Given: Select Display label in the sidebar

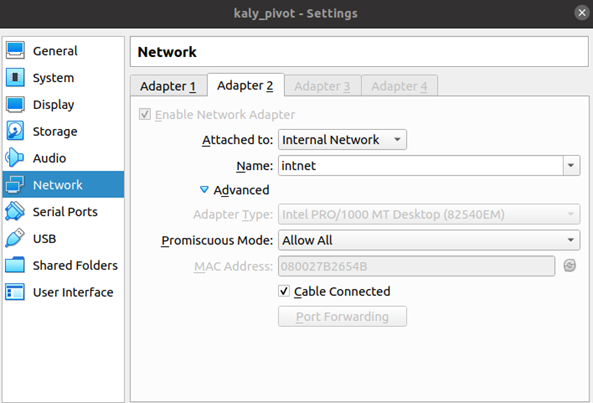Looking at the screenshot, I should coord(53,104).
